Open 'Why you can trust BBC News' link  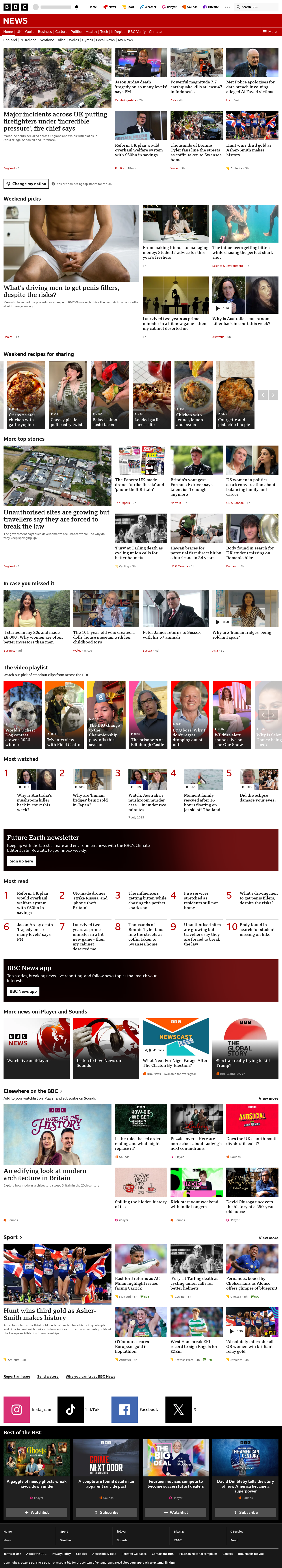click(90, 1376)
